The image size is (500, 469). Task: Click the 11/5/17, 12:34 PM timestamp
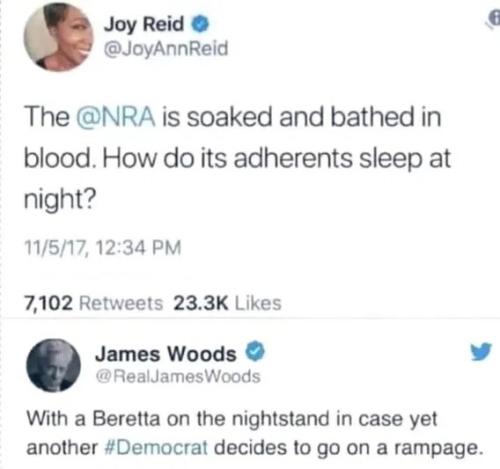pos(103,248)
